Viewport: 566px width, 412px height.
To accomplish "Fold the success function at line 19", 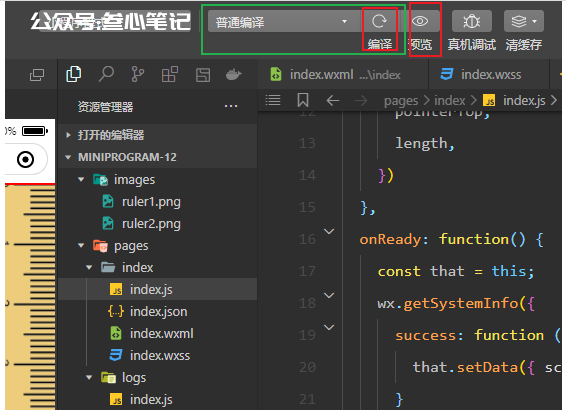I will click(x=329, y=328).
